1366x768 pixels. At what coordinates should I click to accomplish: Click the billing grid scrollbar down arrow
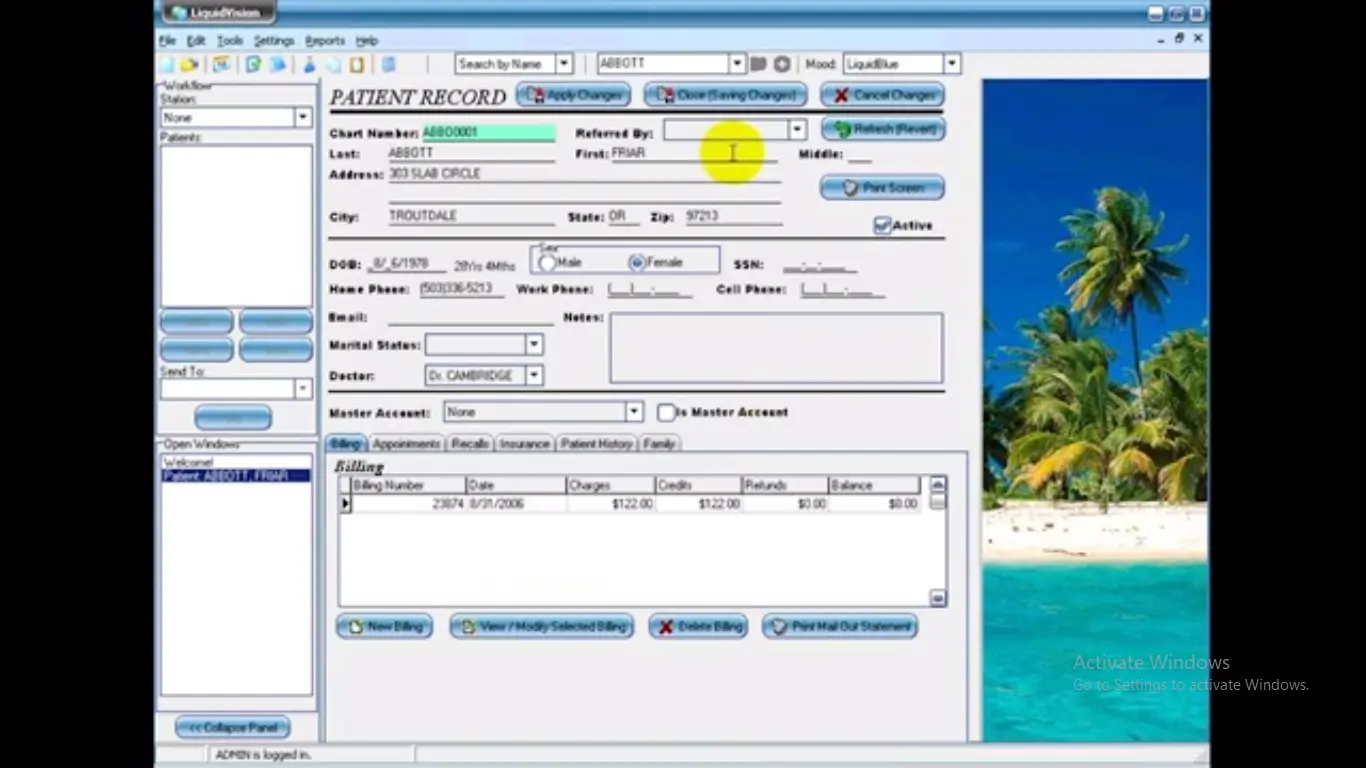click(x=936, y=600)
